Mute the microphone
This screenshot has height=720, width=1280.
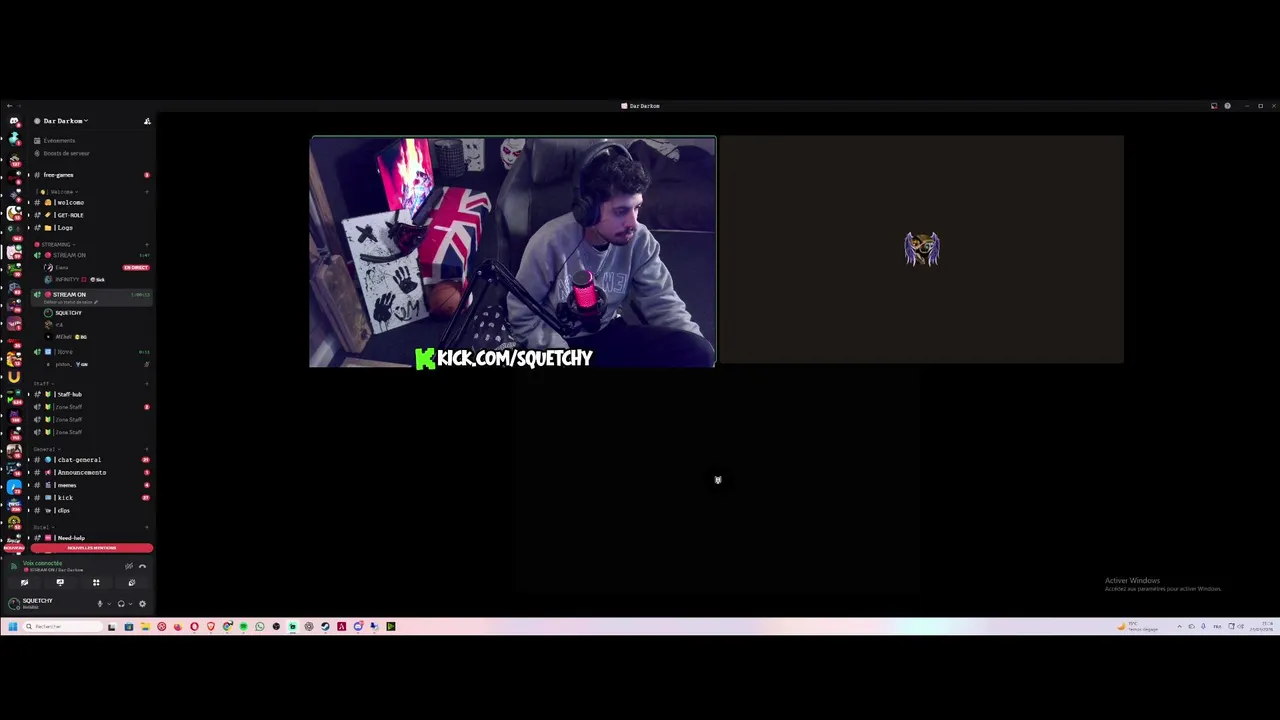[x=100, y=604]
